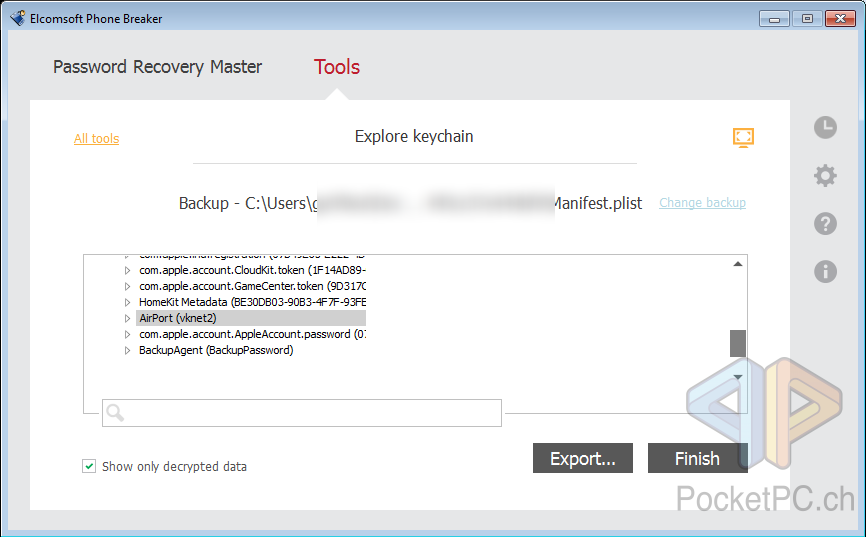Maximize the Elcomsoft Phone Breaker window
Screen dimensions: 866x537
[807, 19]
